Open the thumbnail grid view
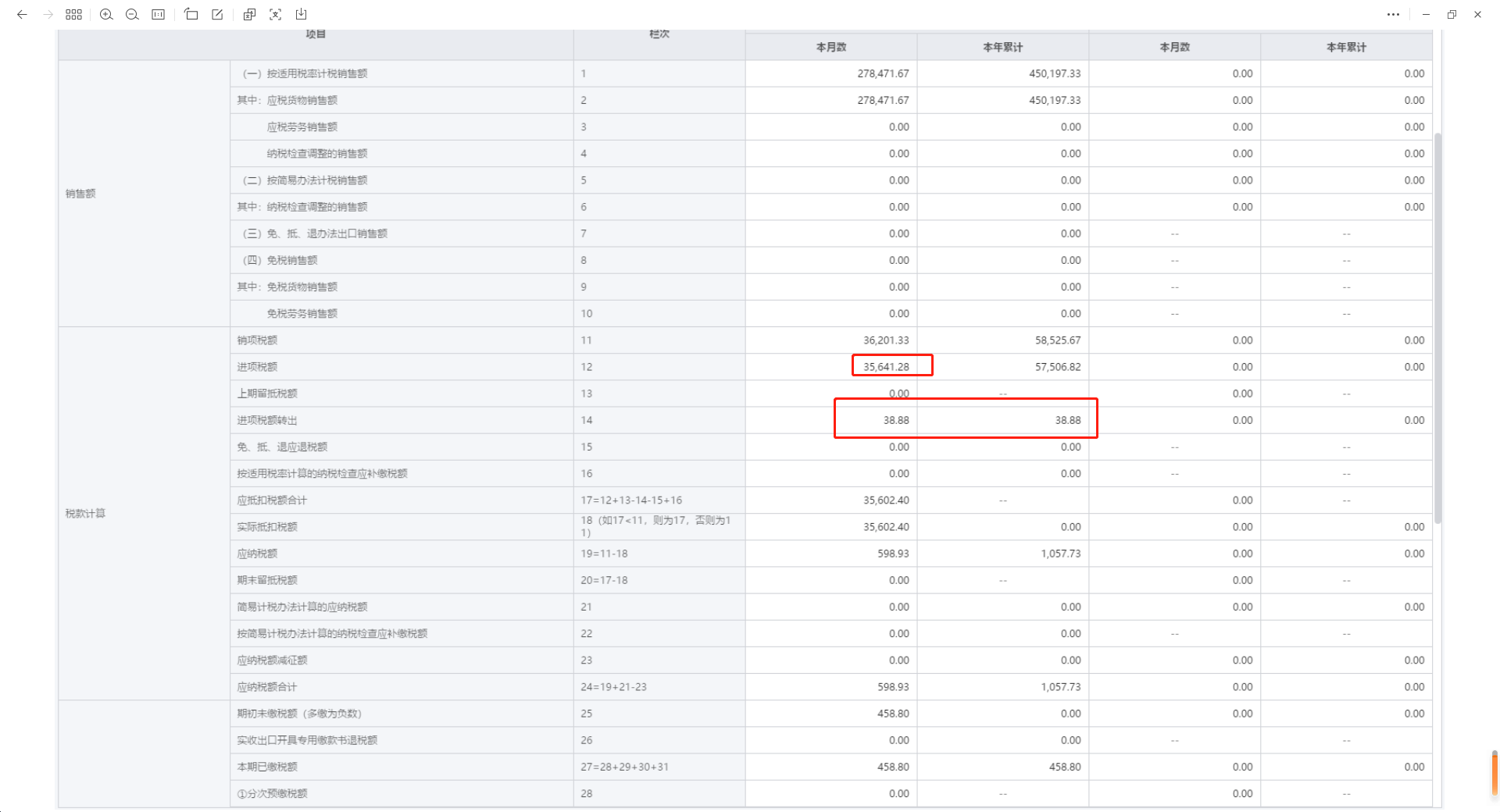 (x=74, y=14)
